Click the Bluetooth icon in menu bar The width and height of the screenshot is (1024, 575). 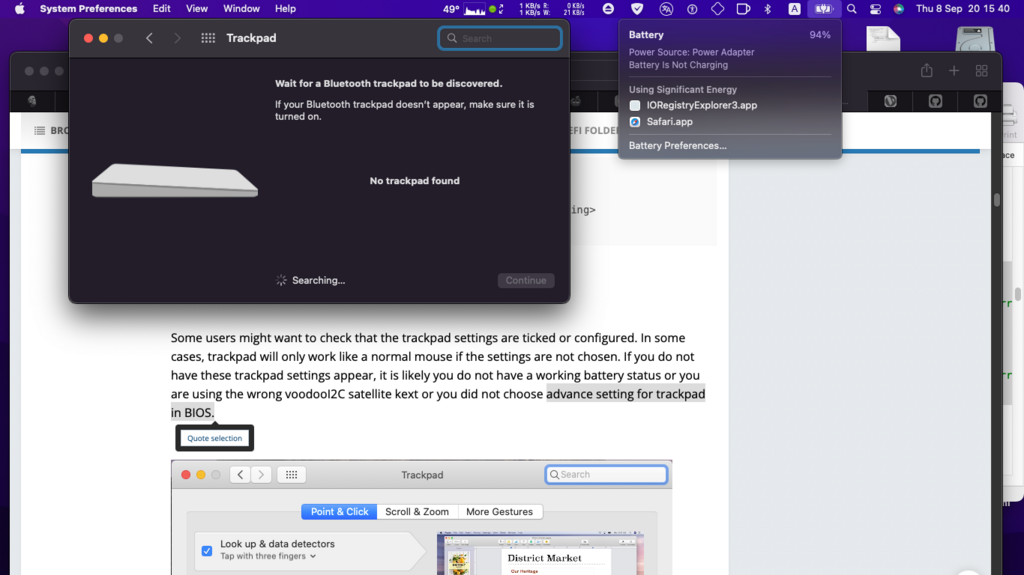click(768, 9)
